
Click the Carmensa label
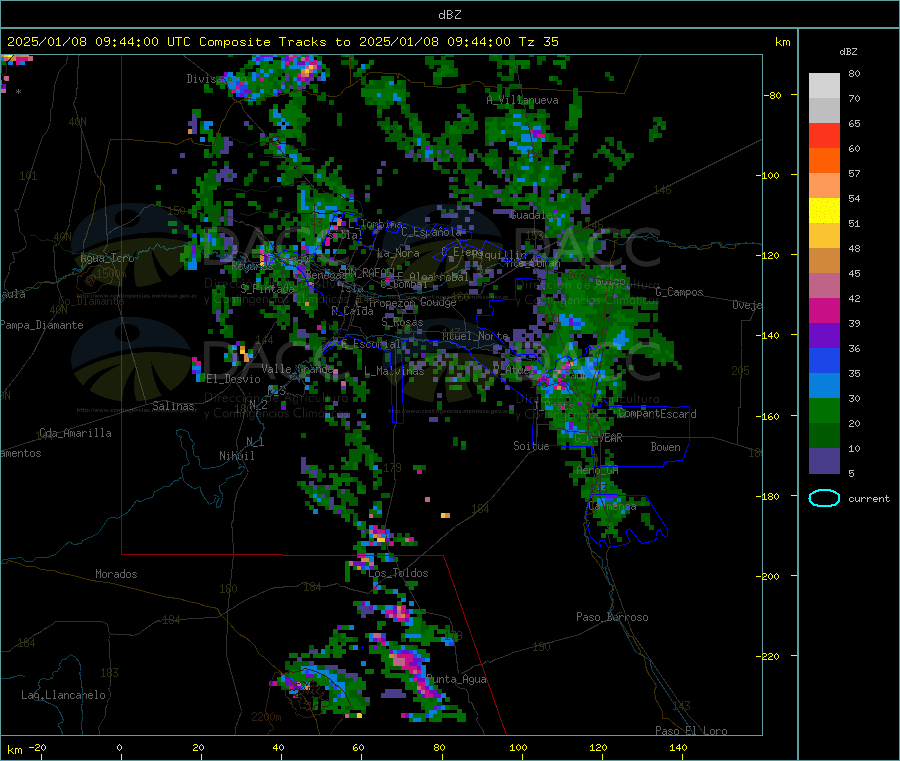pos(612,507)
